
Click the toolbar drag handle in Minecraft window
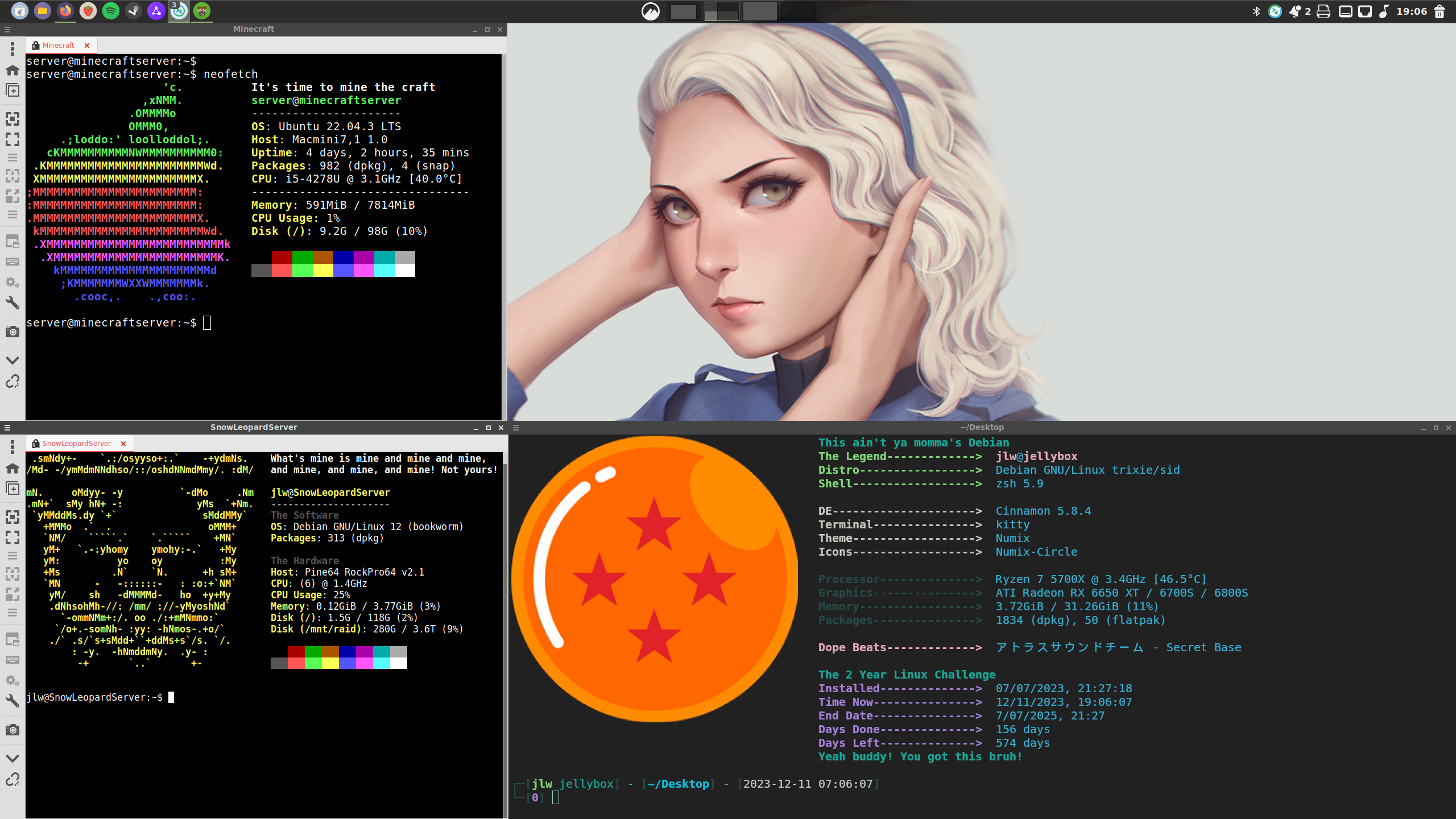13,49
